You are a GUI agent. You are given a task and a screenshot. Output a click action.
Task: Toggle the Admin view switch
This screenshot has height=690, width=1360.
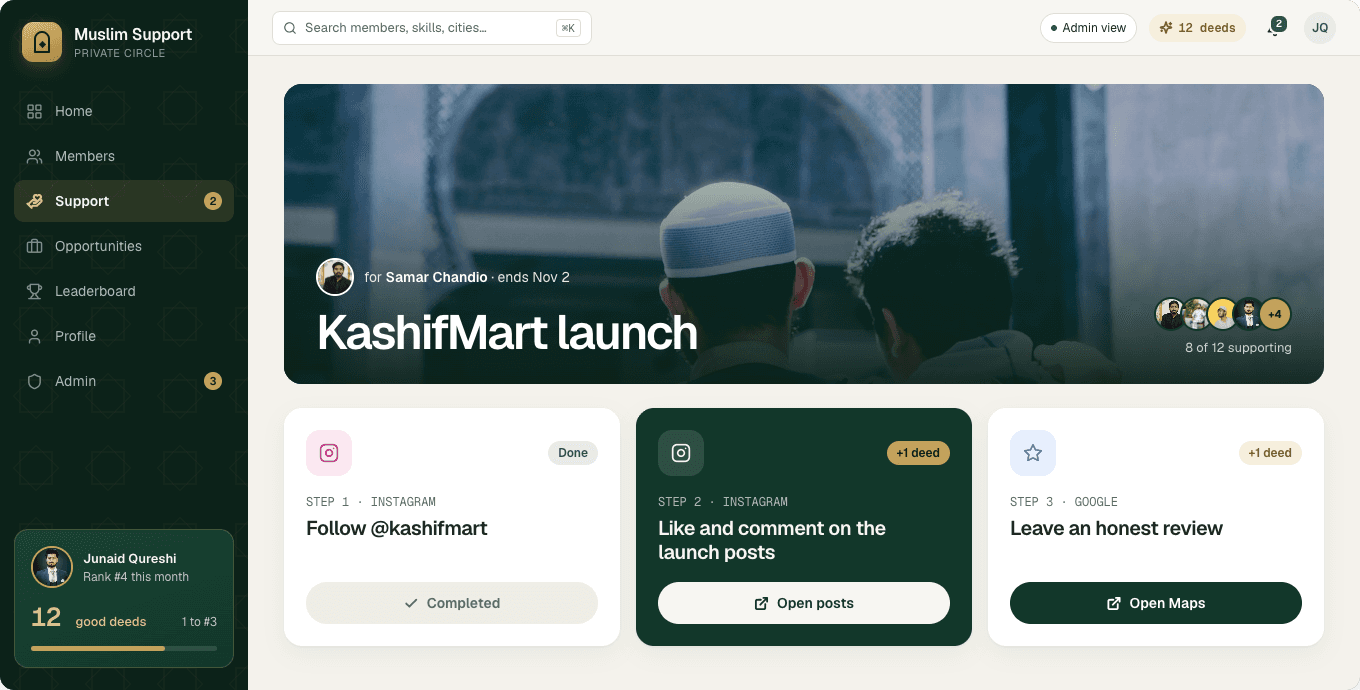click(x=1088, y=28)
